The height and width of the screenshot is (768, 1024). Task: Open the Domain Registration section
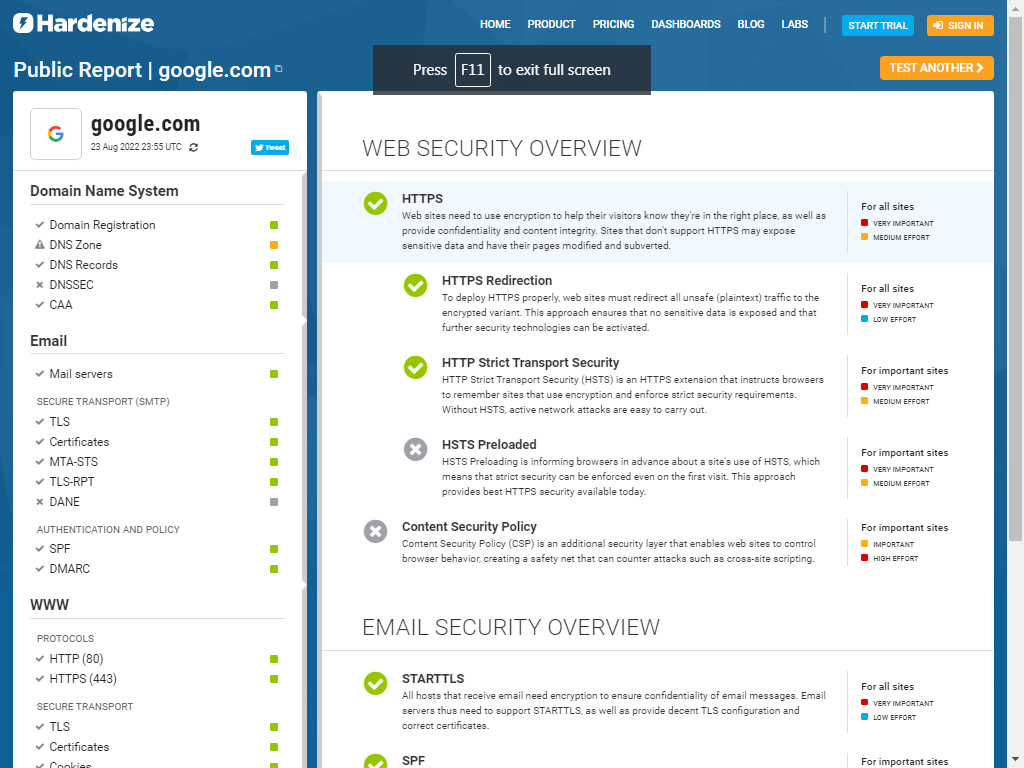pos(103,225)
